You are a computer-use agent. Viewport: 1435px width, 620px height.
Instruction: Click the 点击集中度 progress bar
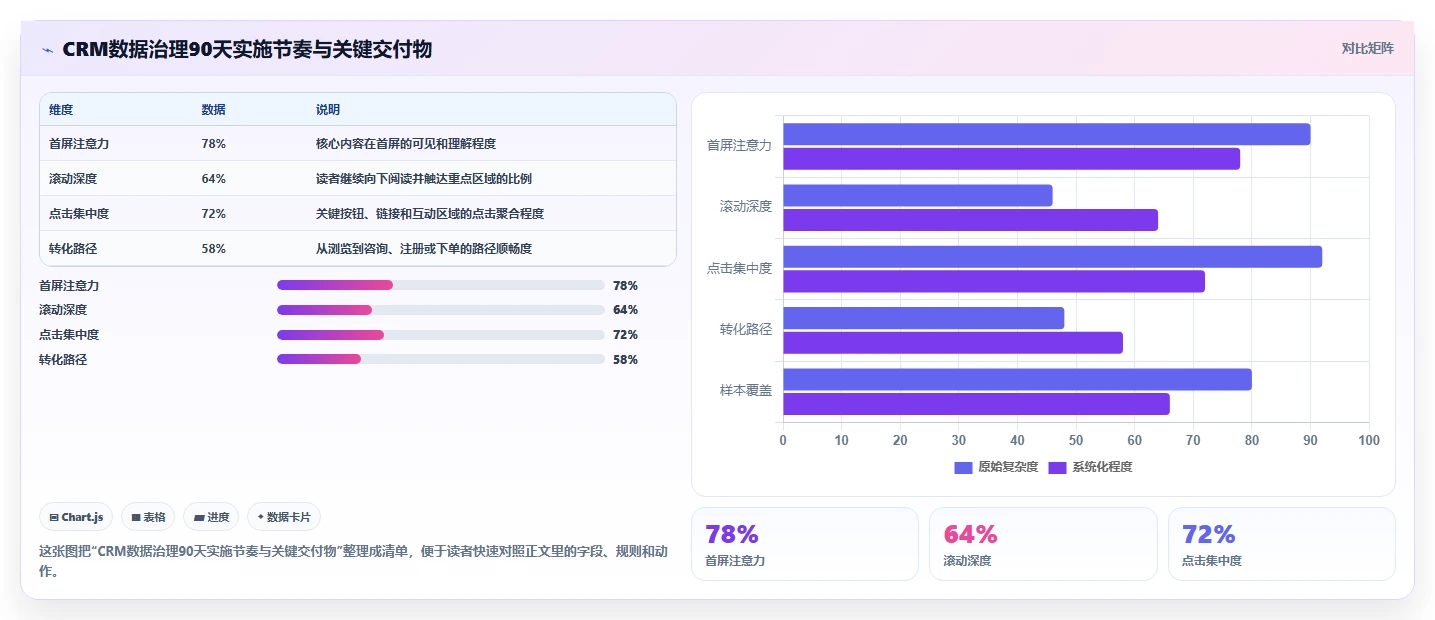(440, 335)
